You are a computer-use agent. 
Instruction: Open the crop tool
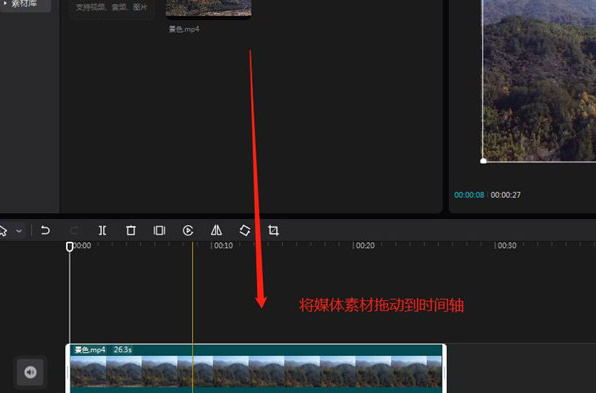[x=273, y=230]
